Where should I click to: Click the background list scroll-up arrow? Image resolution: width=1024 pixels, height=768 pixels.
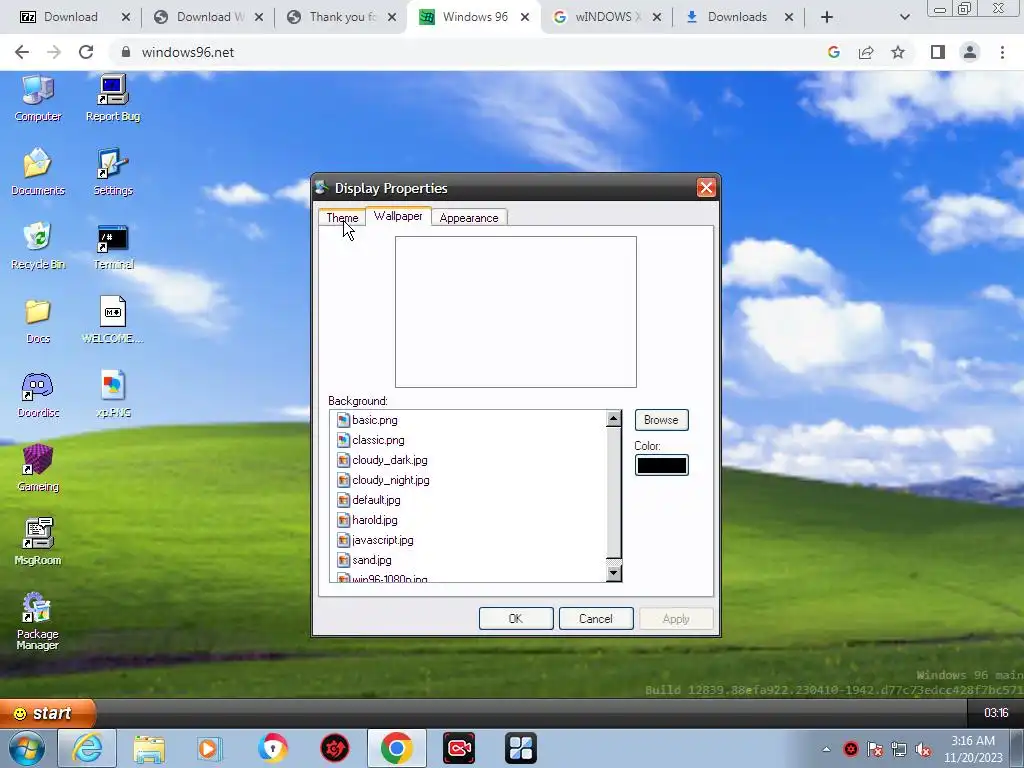[x=613, y=419]
